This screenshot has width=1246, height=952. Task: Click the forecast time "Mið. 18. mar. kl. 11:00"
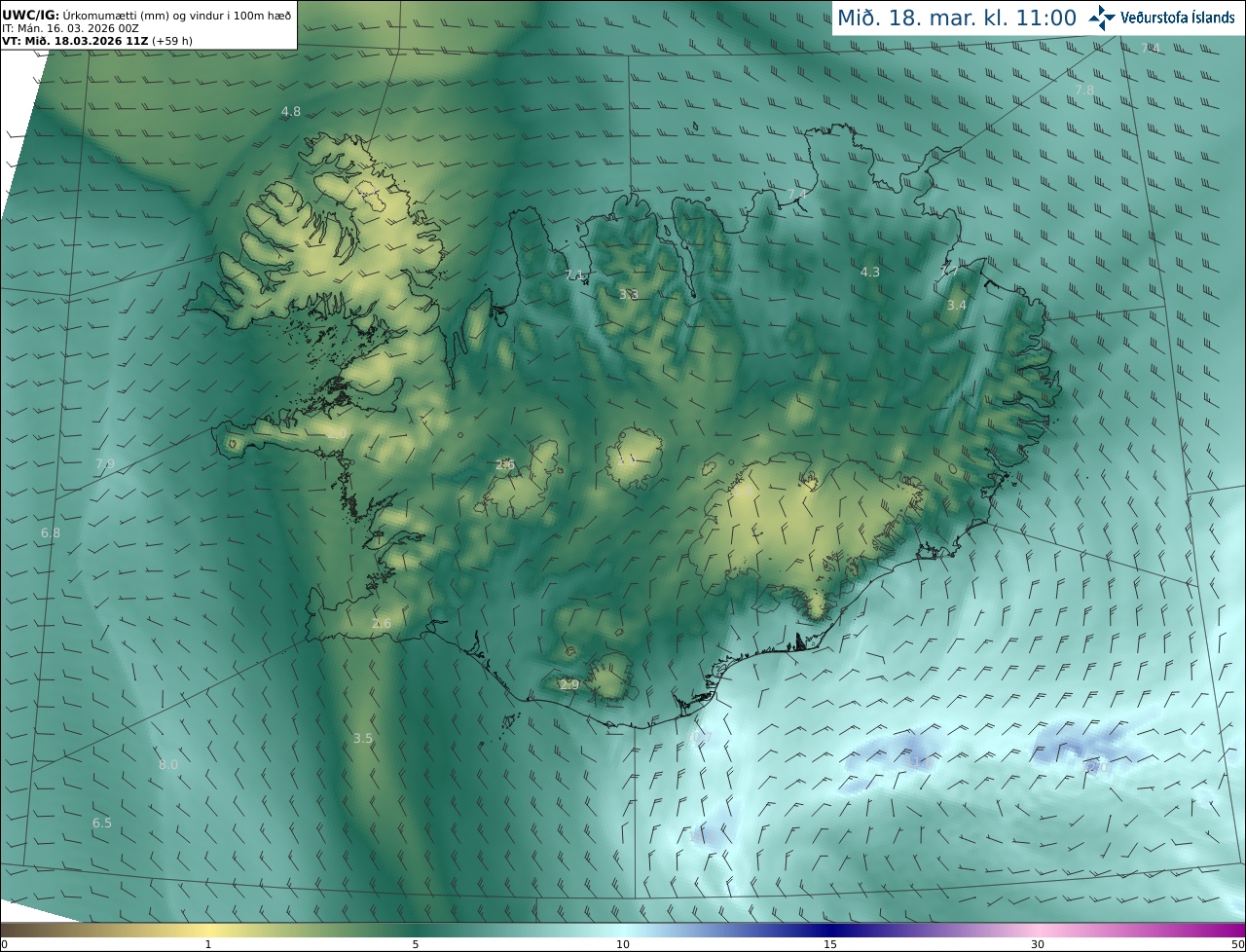click(x=957, y=18)
